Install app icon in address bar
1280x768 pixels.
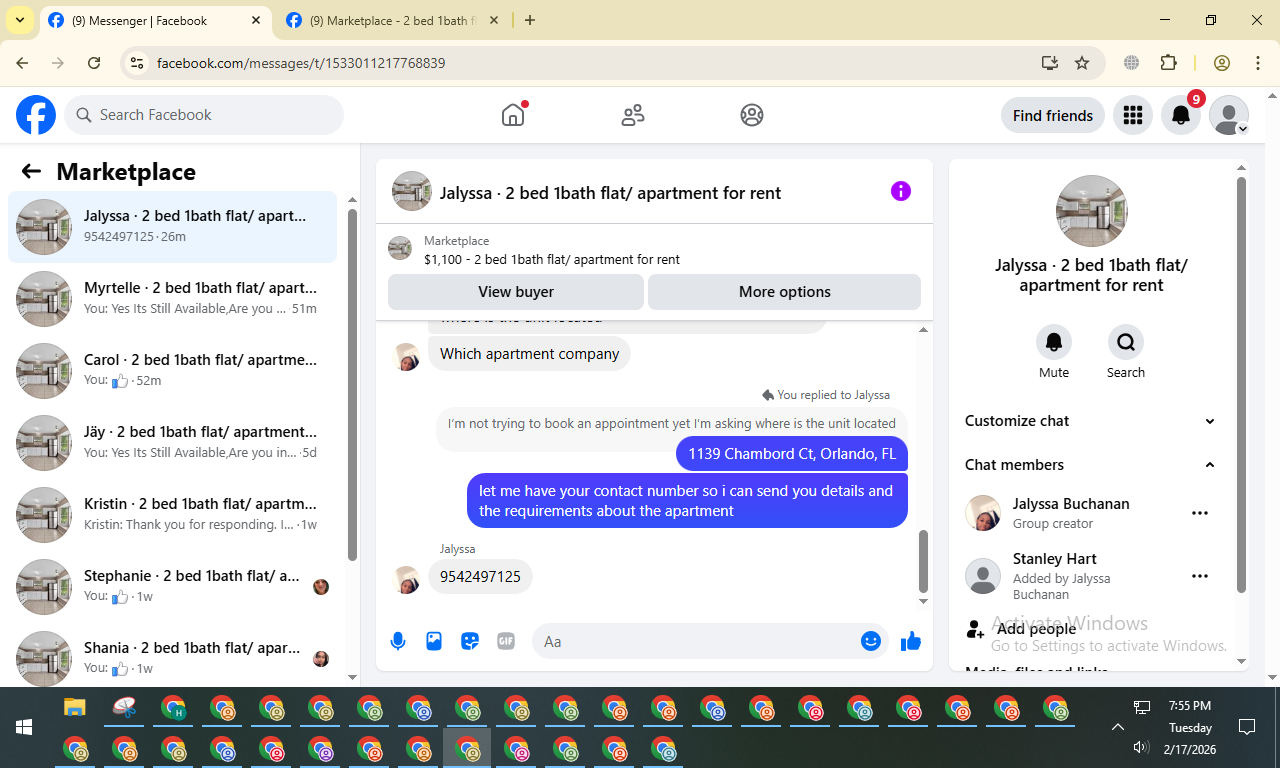1049,63
